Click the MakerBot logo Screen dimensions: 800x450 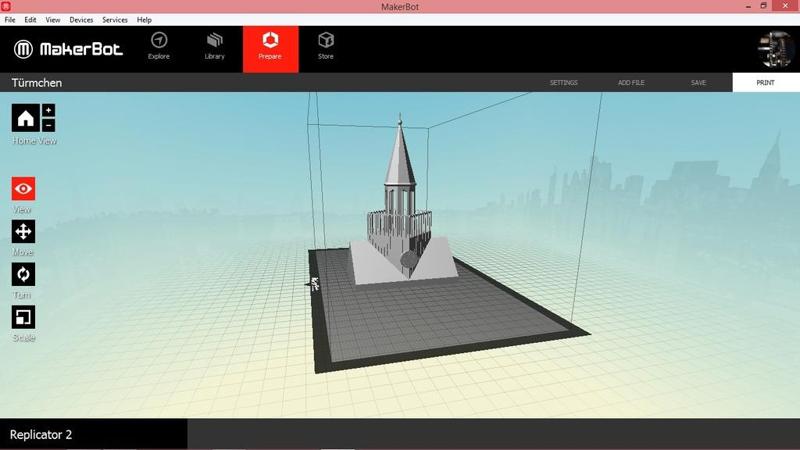coord(68,49)
